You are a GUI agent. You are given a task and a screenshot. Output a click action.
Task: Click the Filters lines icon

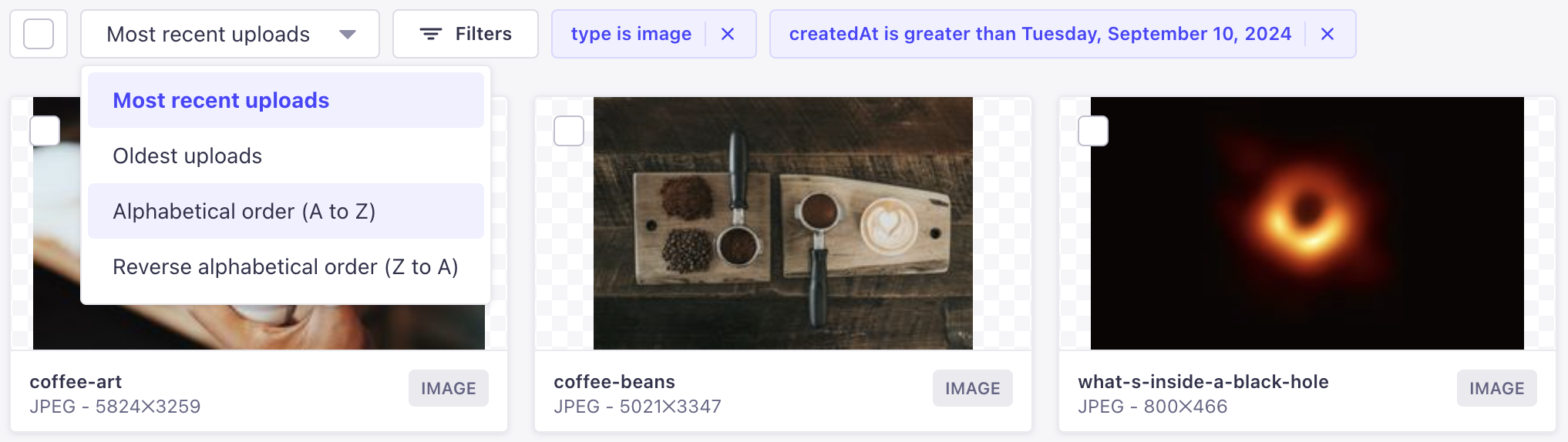(430, 34)
